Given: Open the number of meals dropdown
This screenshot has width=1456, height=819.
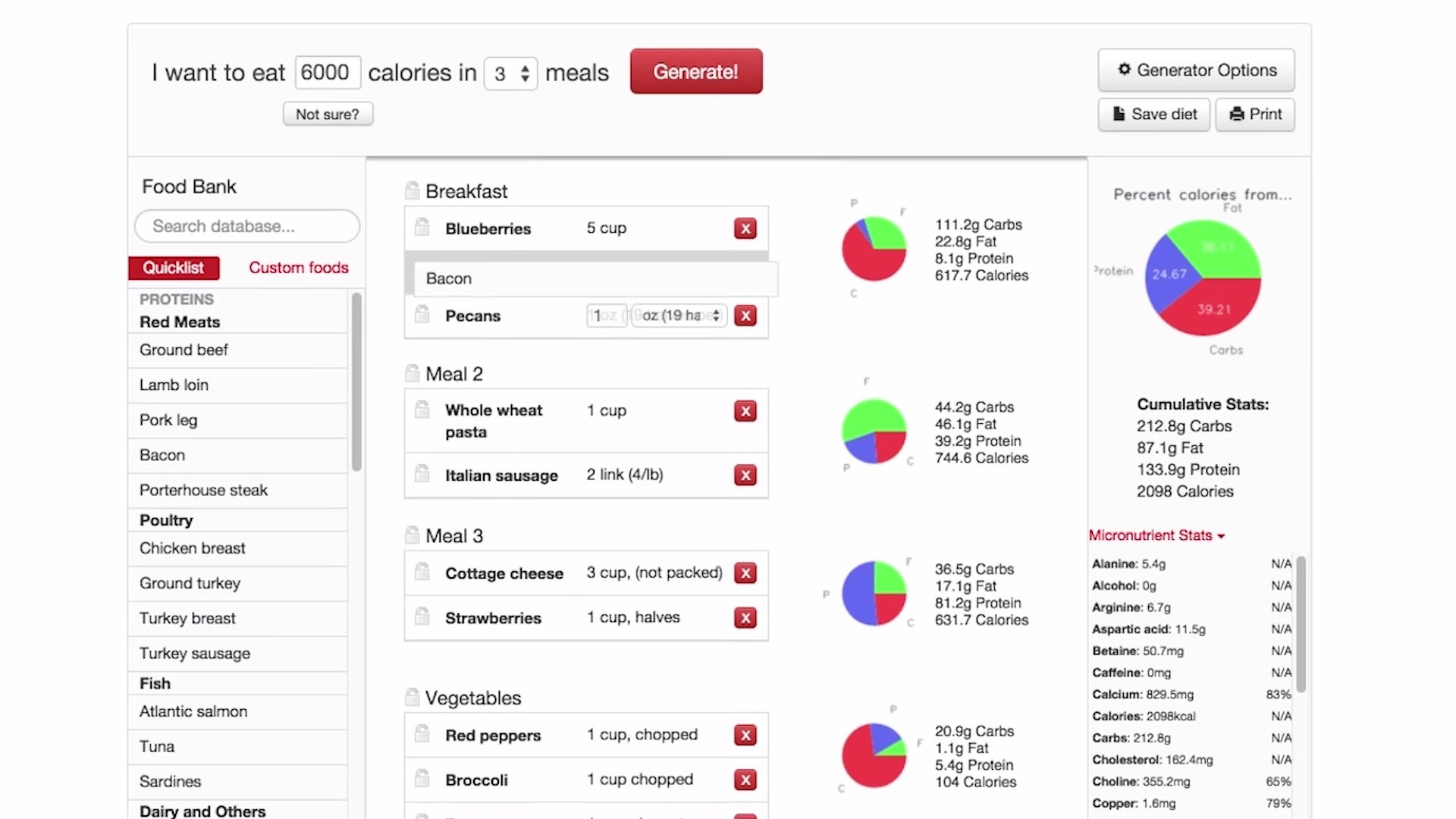Looking at the screenshot, I should coord(510,74).
